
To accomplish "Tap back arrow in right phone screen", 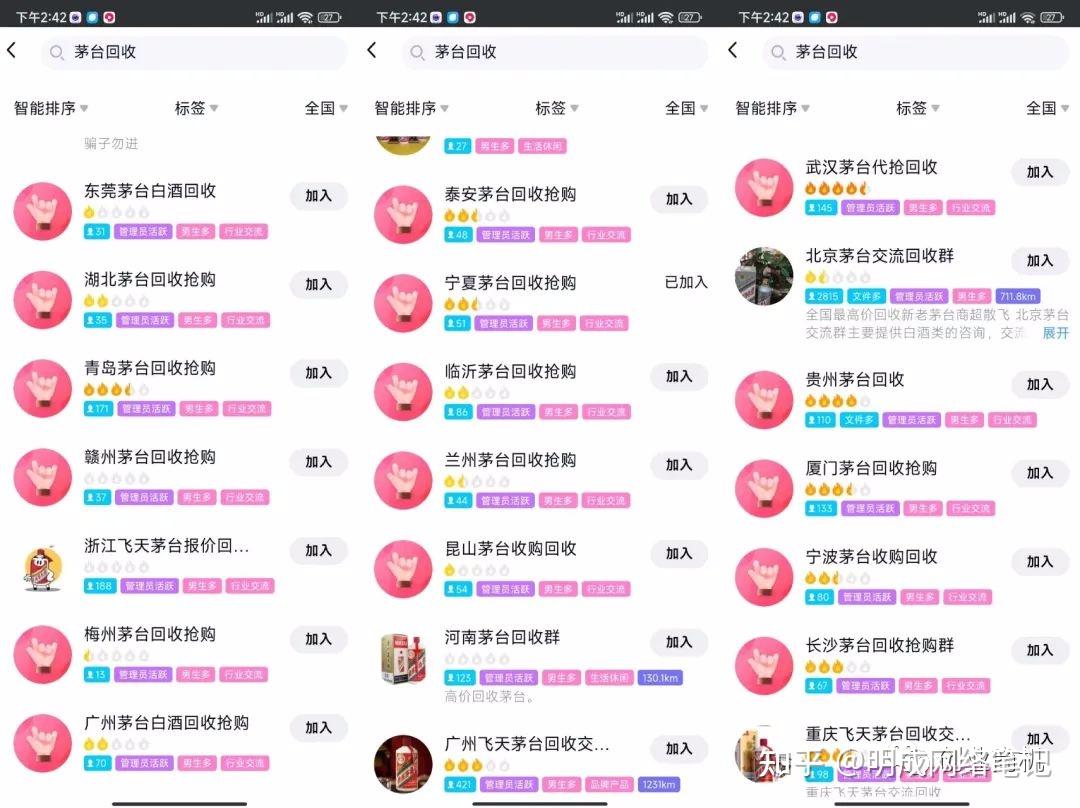I will pyautogui.click(x=733, y=50).
